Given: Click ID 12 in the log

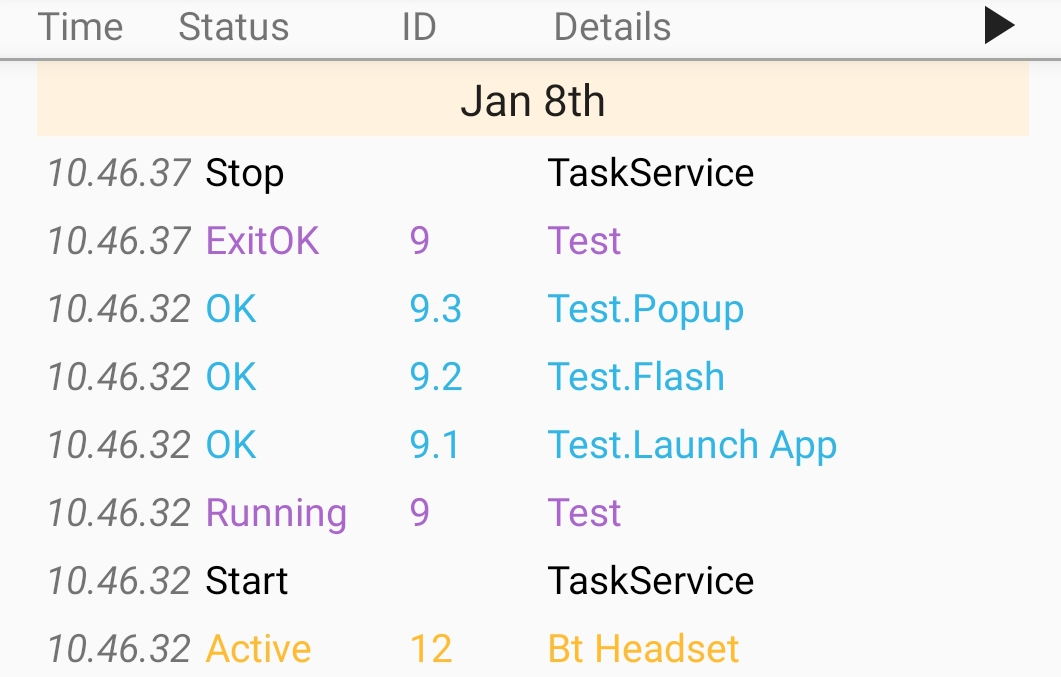Looking at the screenshot, I should click(431, 649).
